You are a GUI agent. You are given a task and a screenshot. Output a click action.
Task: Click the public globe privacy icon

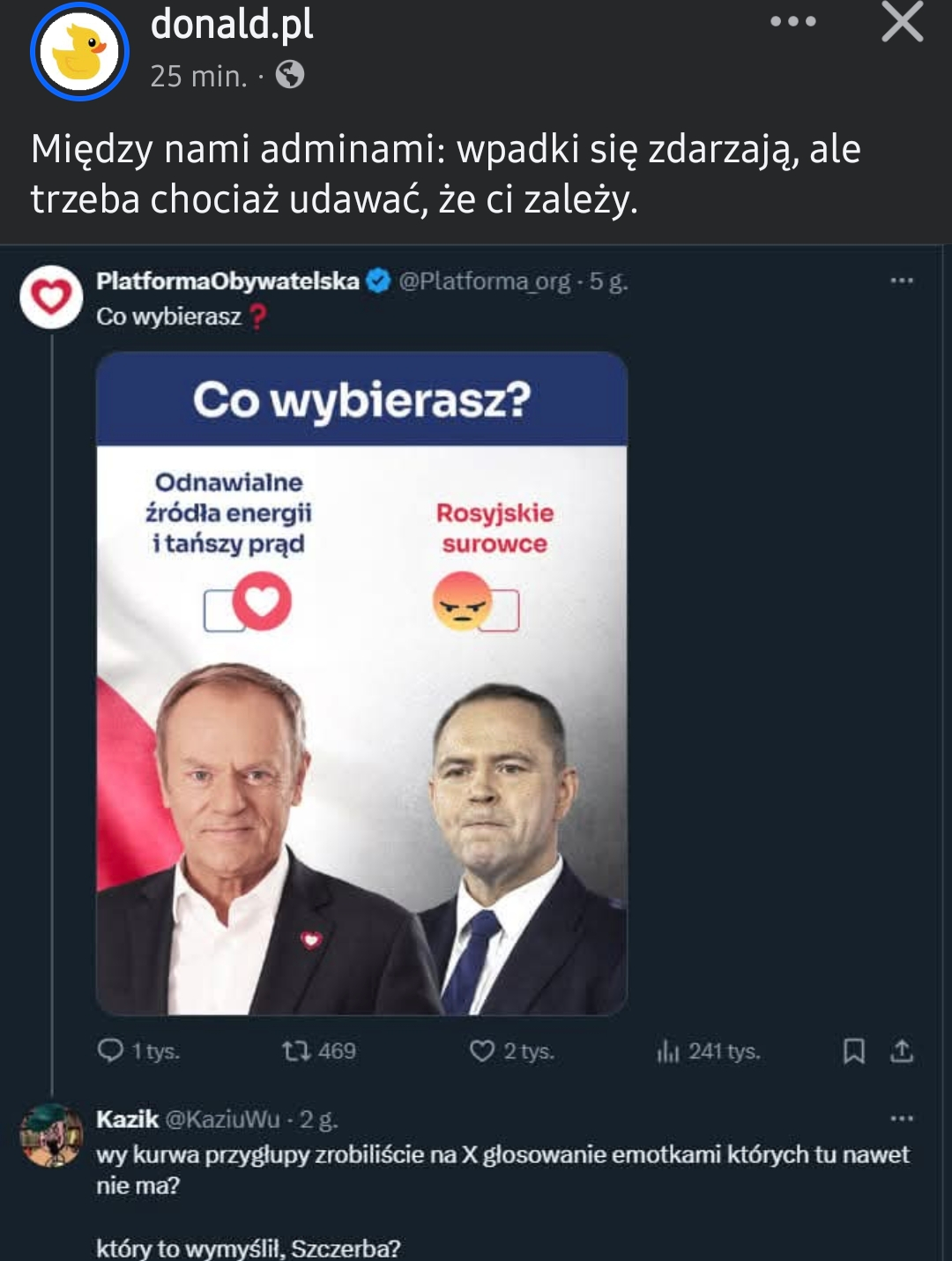(x=290, y=75)
